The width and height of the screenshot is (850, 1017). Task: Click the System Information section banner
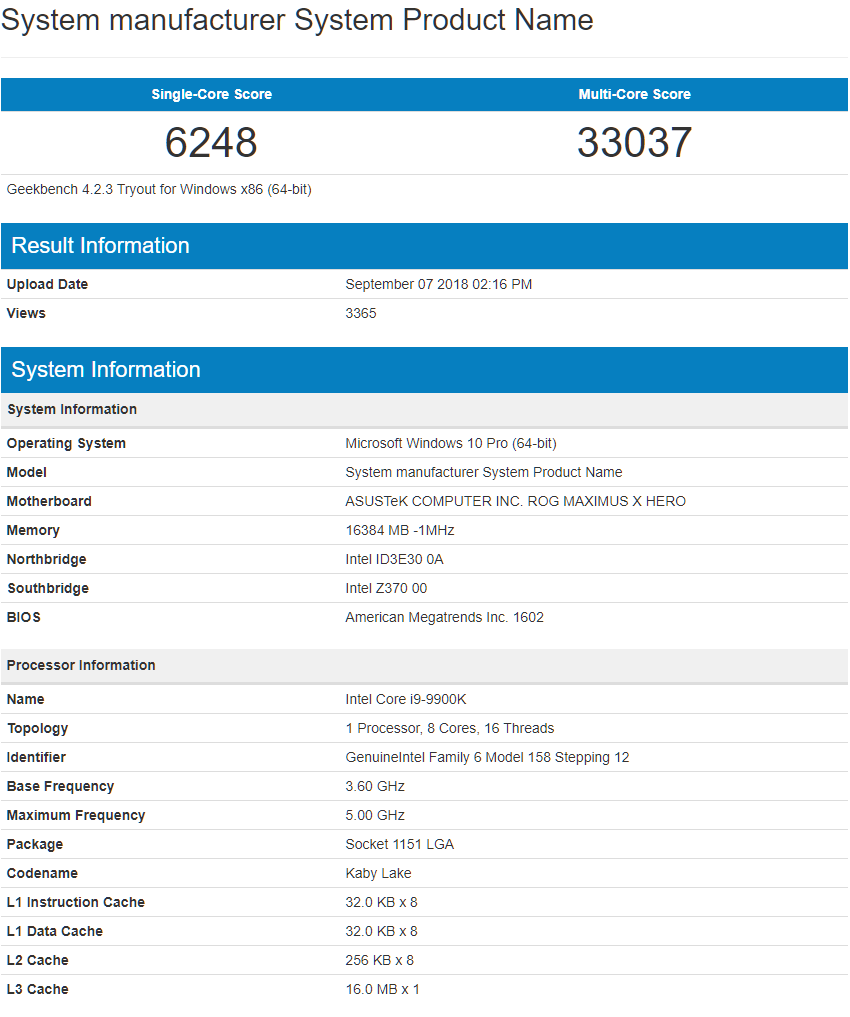[104, 369]
